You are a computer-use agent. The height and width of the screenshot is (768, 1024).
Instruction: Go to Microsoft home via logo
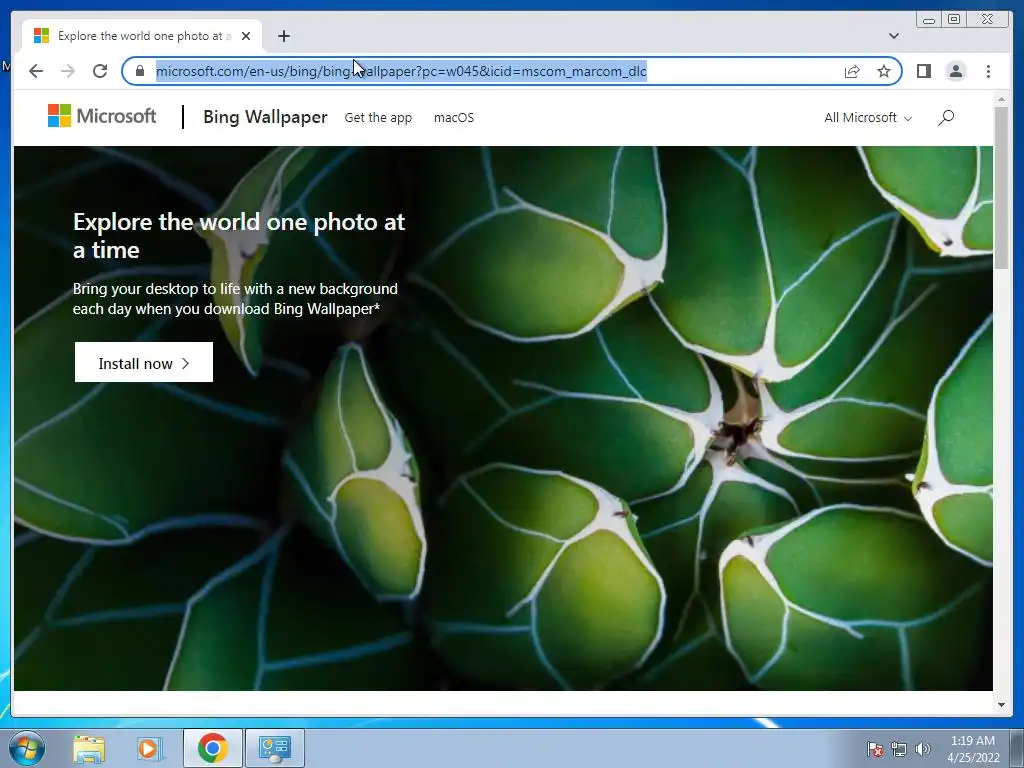pos(102,116)
